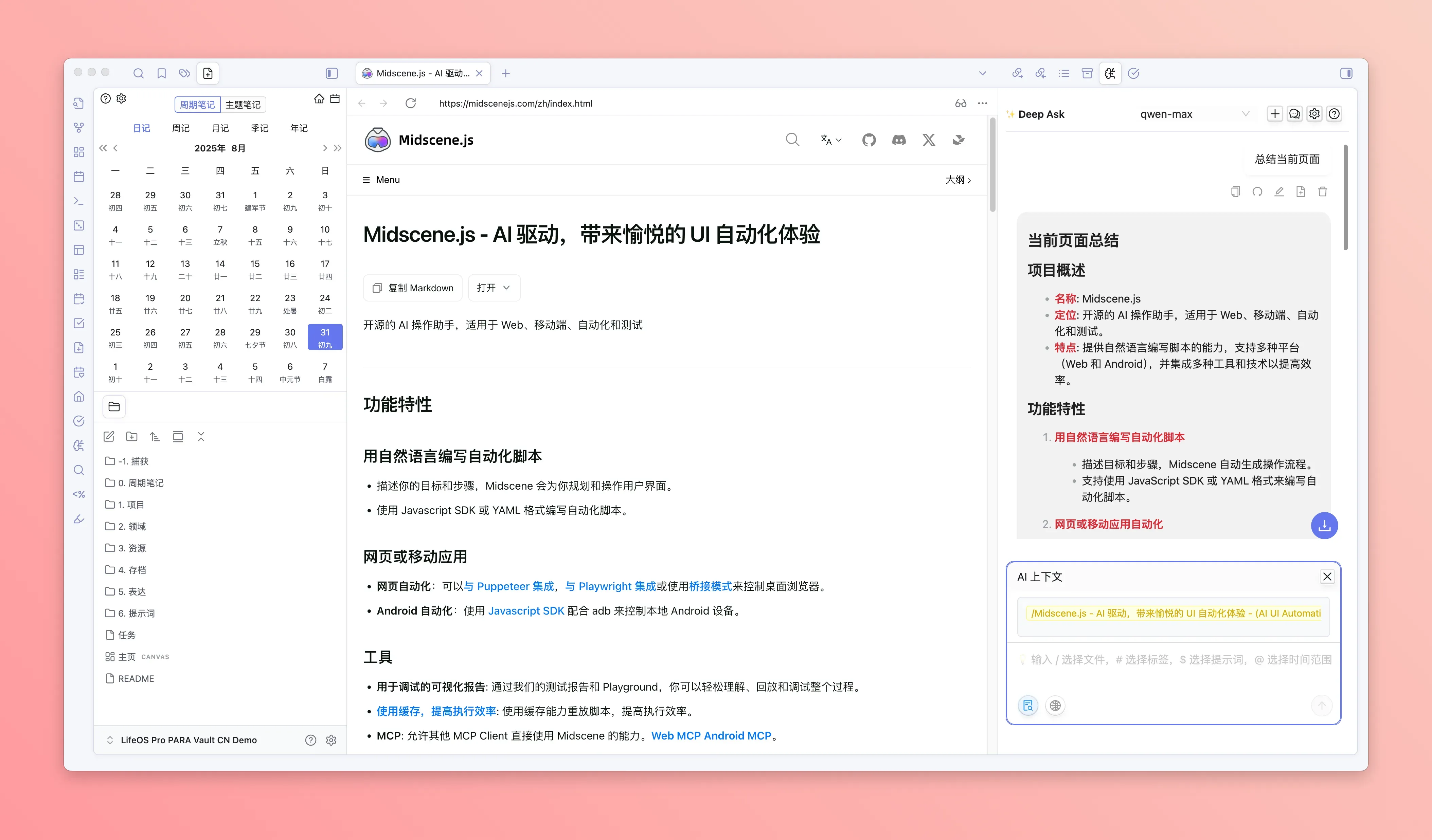This screenshot has height=840, width=1432.
Task: Click reader mode glasses icon
Action: click(960, 103)
